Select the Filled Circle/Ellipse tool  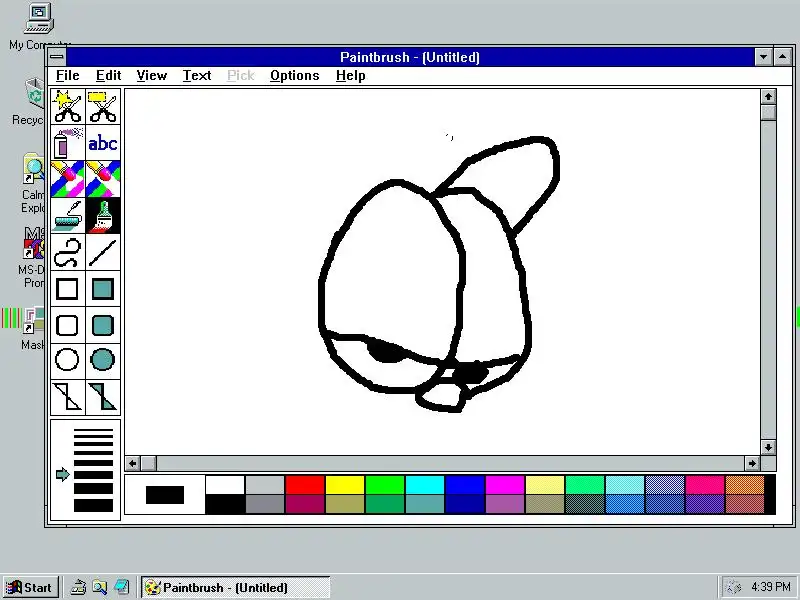pyautogui.click(x=103, y=360)
